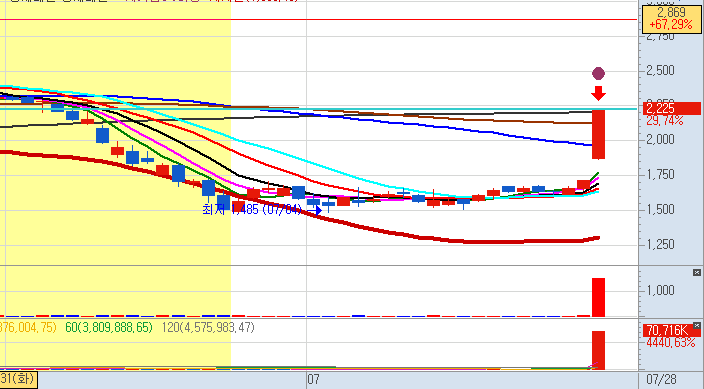Click the red down-arrow signal marker

pos(598,93)
